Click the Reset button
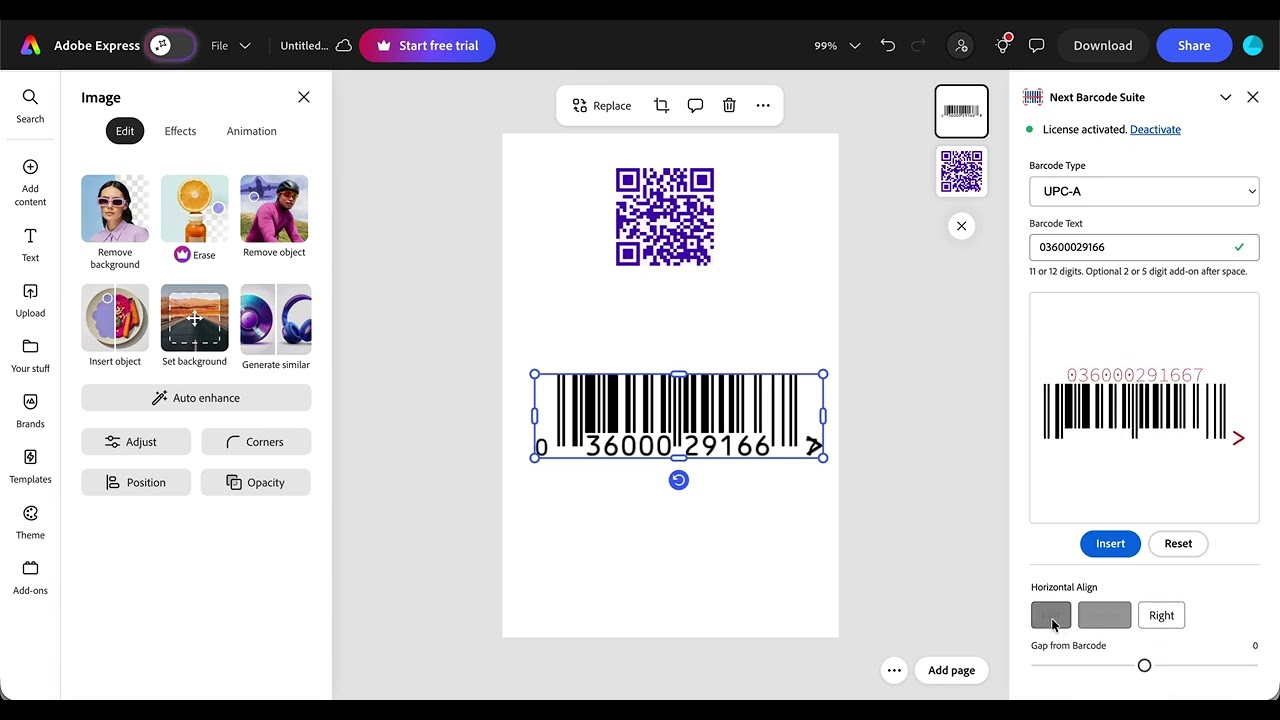Image resolution: width=1280 pixels, height=720 pixels. pos(1178,544)
